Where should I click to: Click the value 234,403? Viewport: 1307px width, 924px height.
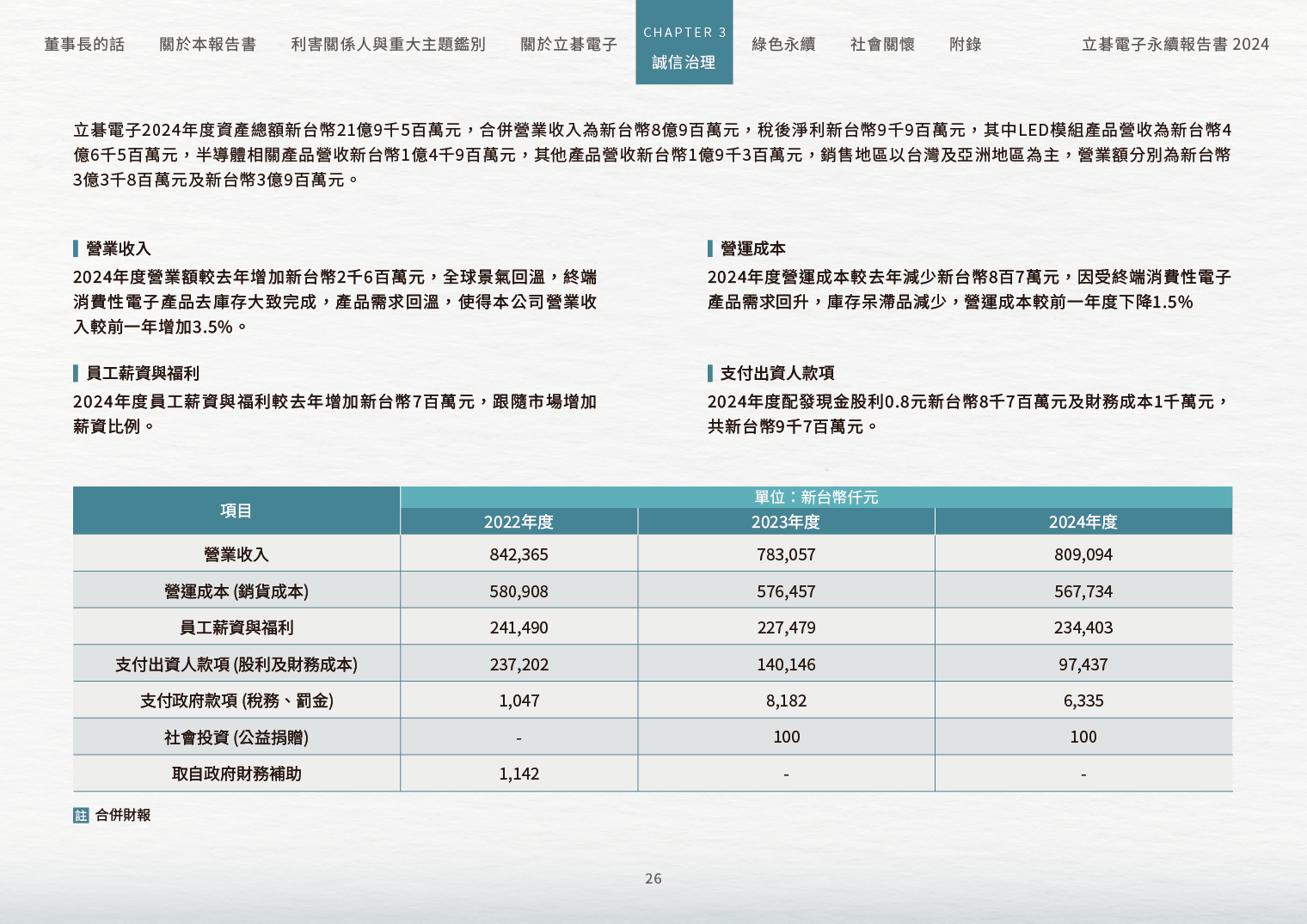(1083, 627)
